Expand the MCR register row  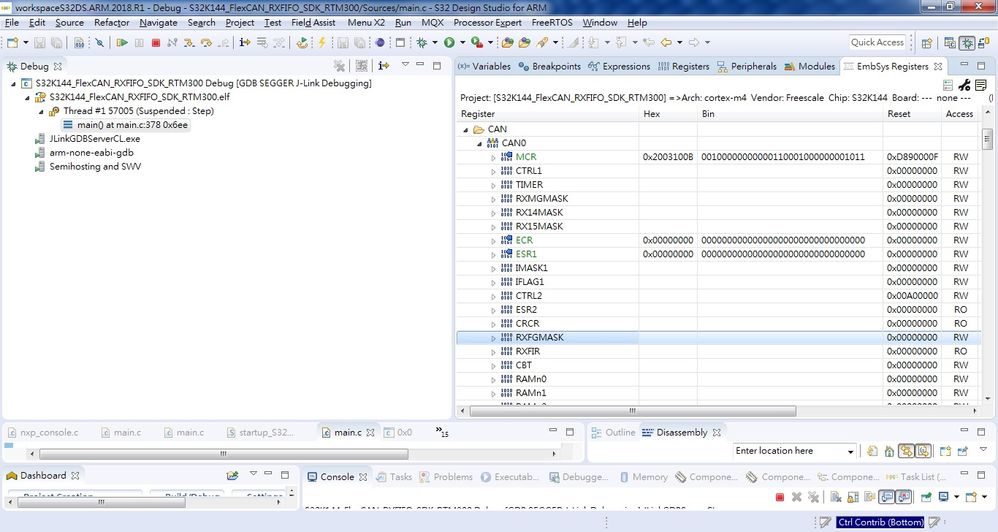(493, 157)
